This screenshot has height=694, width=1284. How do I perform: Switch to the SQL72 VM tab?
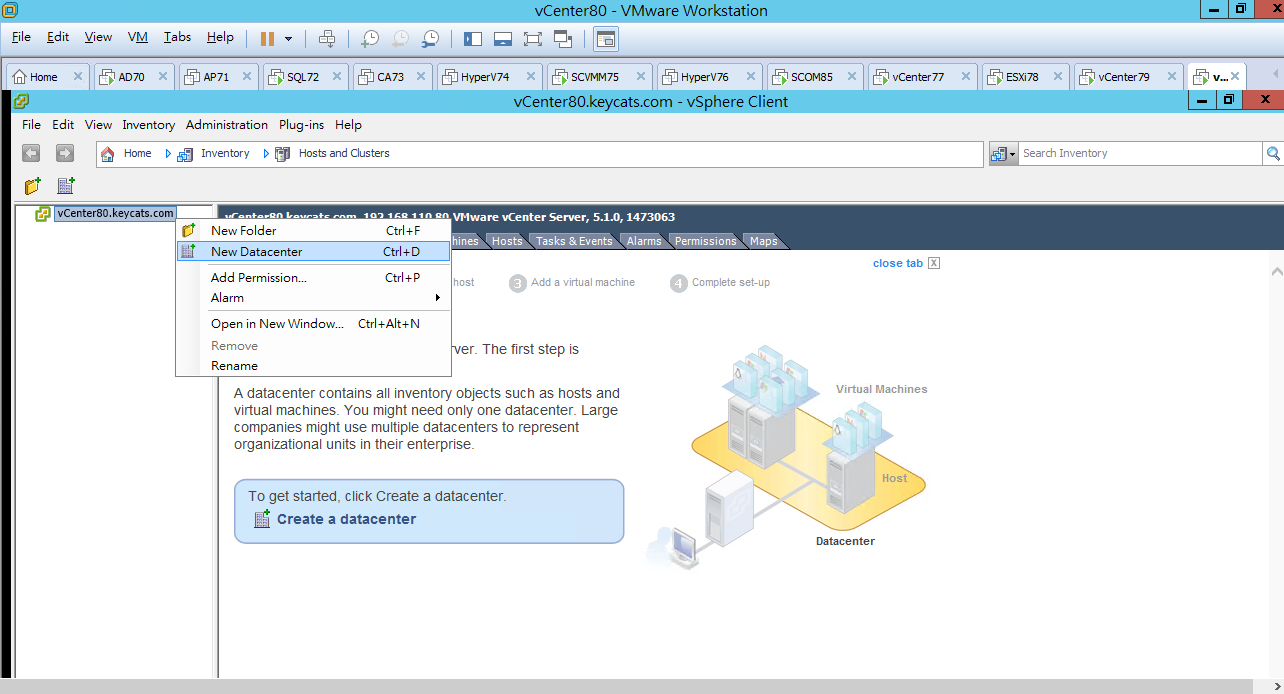303,77
